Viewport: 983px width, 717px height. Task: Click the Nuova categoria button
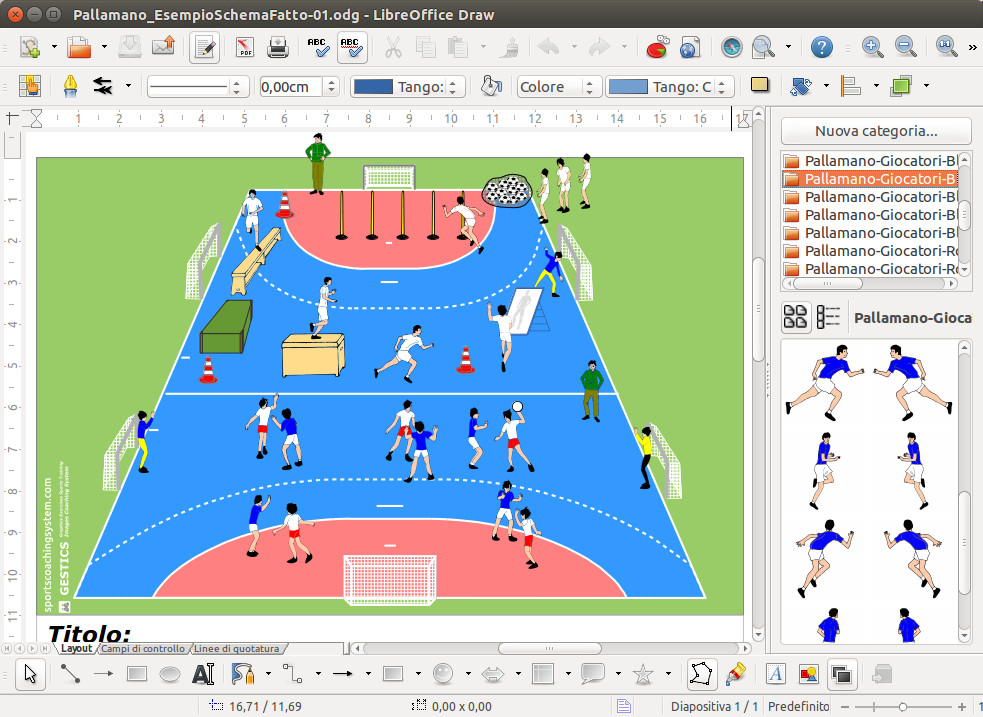(x=876, y=131)
